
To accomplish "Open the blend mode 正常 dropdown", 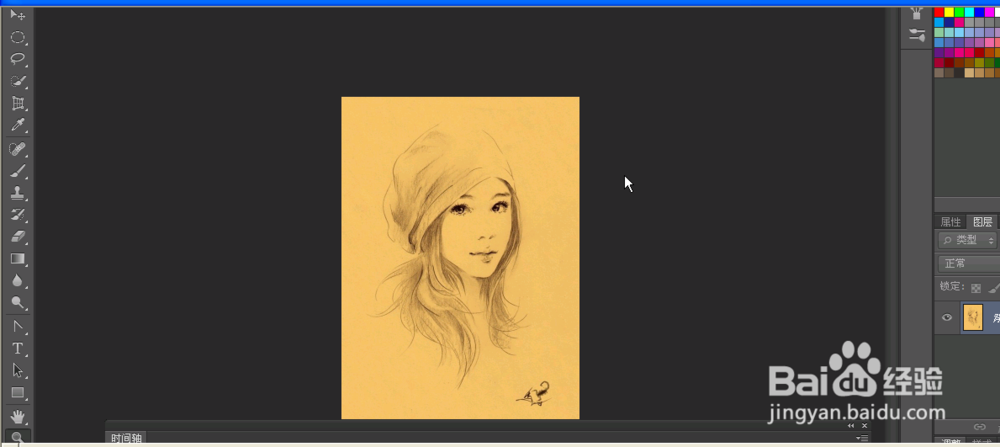I will click(969, 263).
